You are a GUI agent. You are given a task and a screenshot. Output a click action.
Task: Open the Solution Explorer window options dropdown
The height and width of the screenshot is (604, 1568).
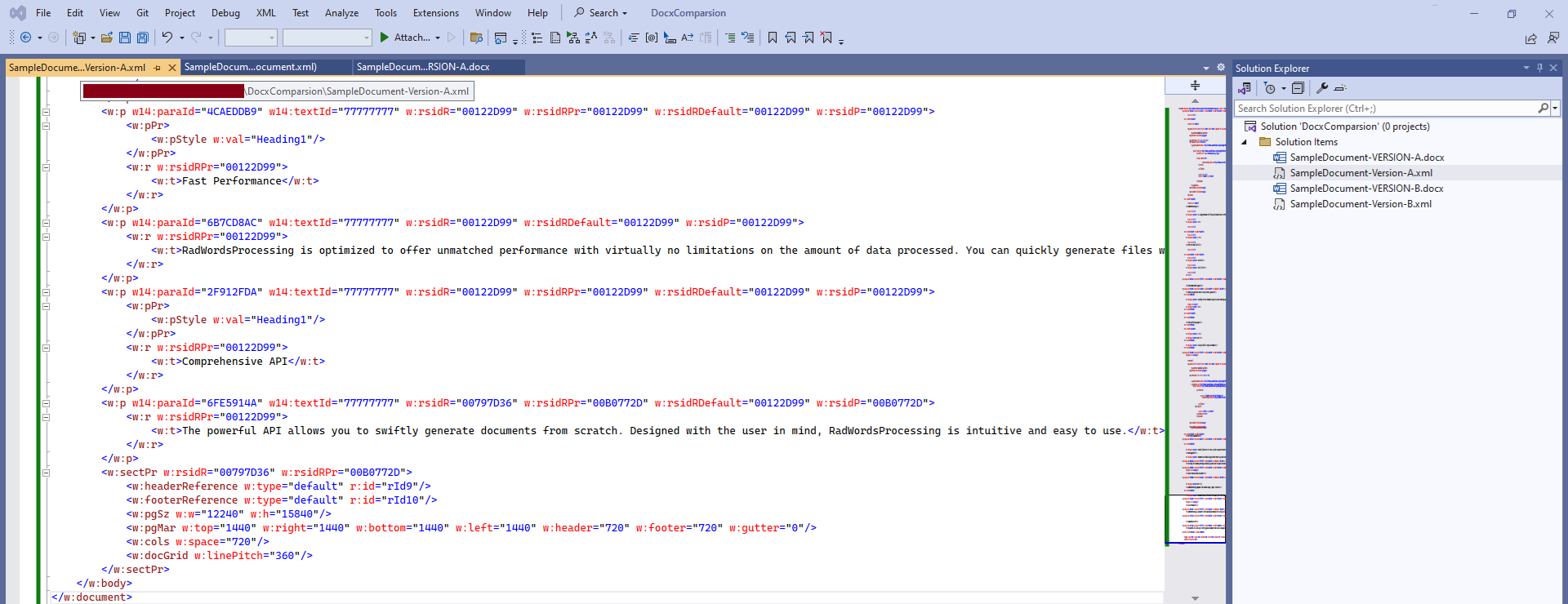(x=1526, y=68)
